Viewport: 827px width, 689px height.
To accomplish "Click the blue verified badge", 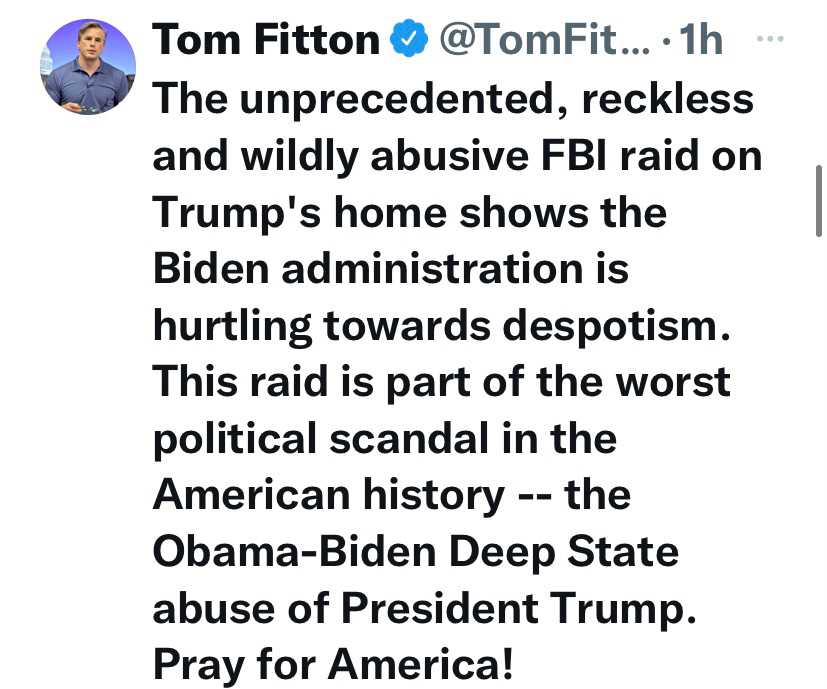I will 404,41.
